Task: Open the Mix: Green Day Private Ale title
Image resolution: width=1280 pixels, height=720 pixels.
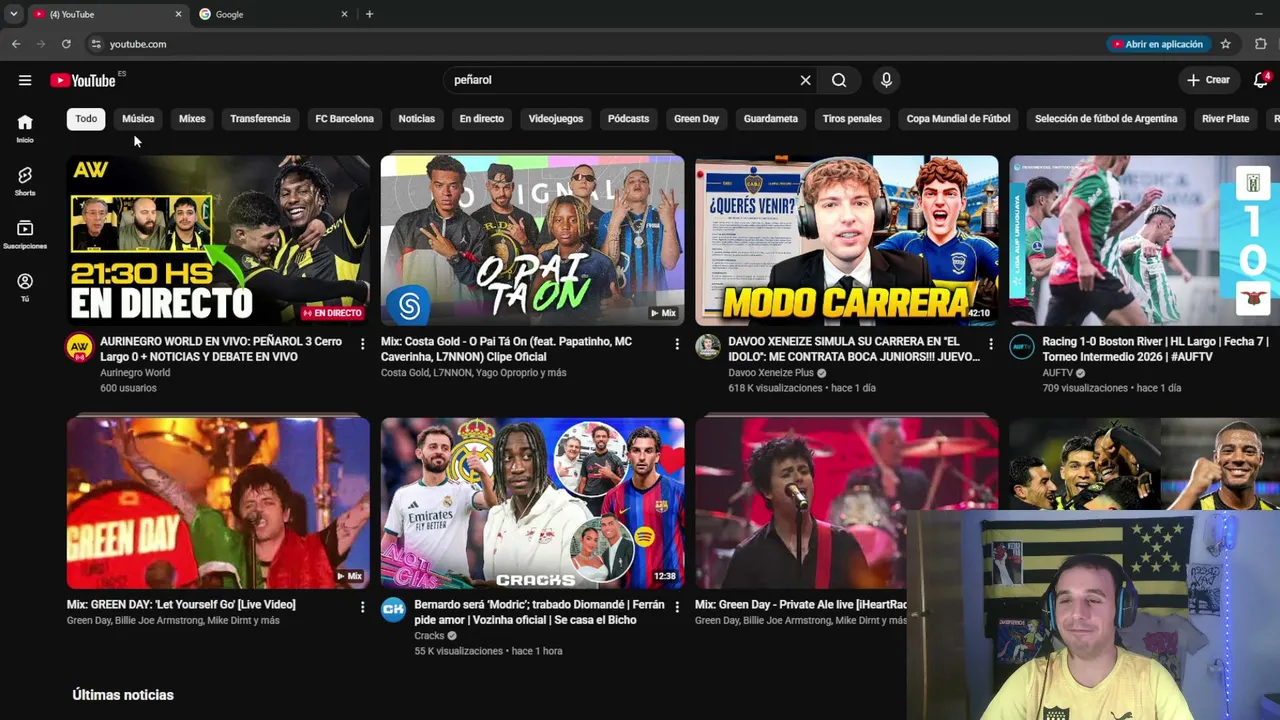Action: click(801, 605)
